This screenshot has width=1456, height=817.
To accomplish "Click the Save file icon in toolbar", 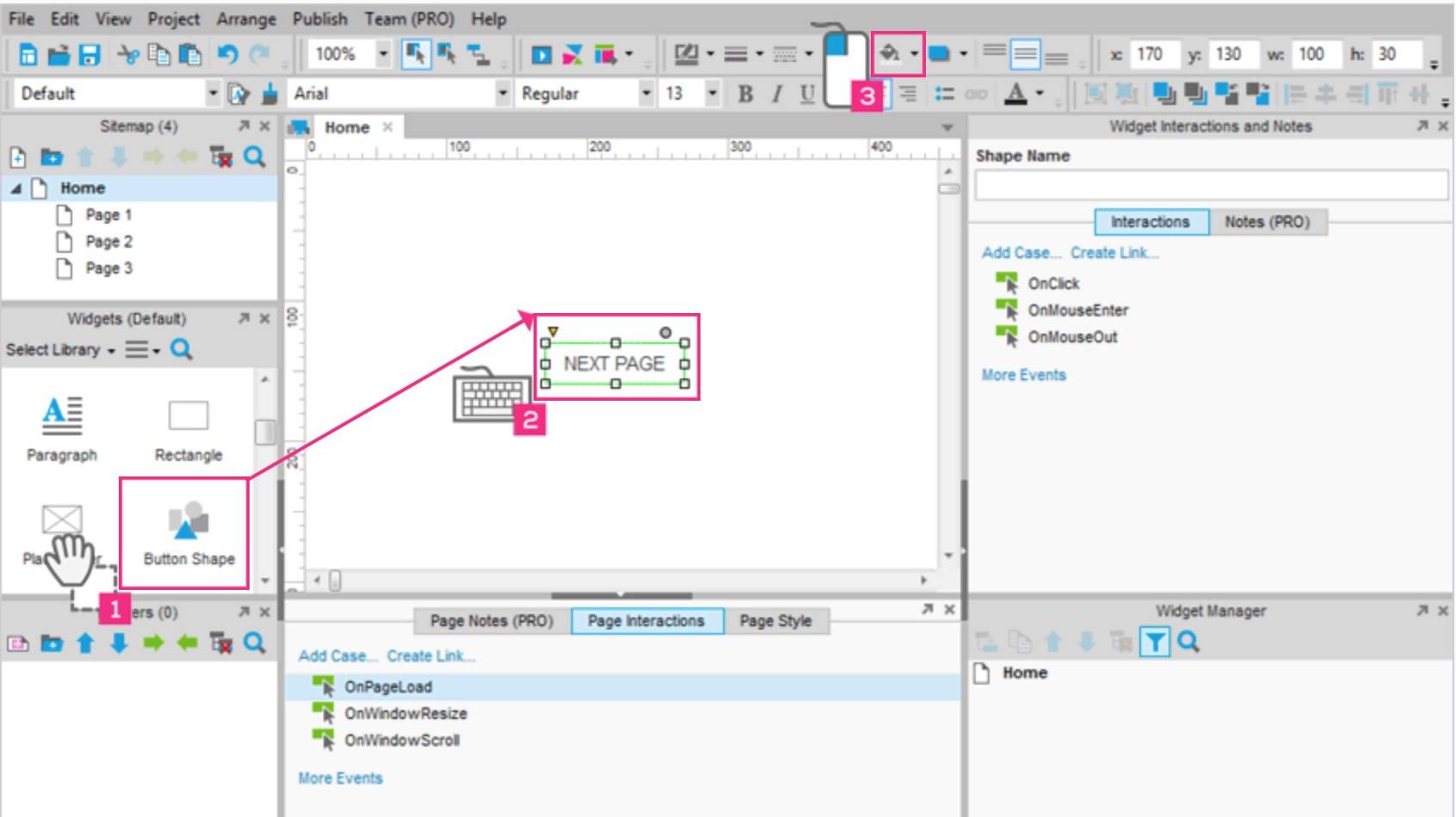I will click(x=89, y=55).
